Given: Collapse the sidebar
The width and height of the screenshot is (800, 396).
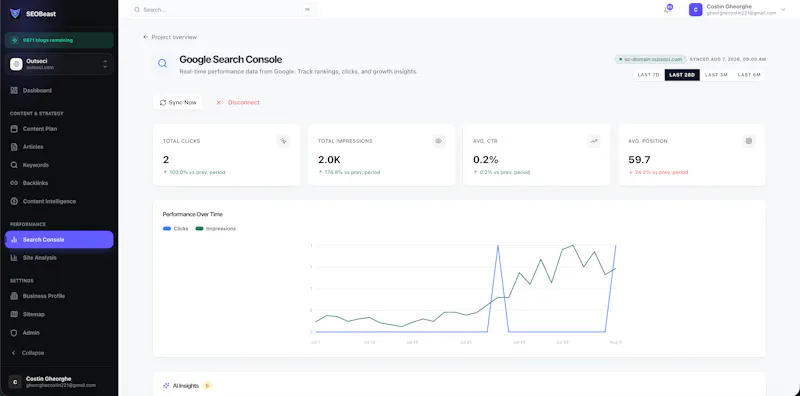Looking at the screenshot, I should (28, 353).
